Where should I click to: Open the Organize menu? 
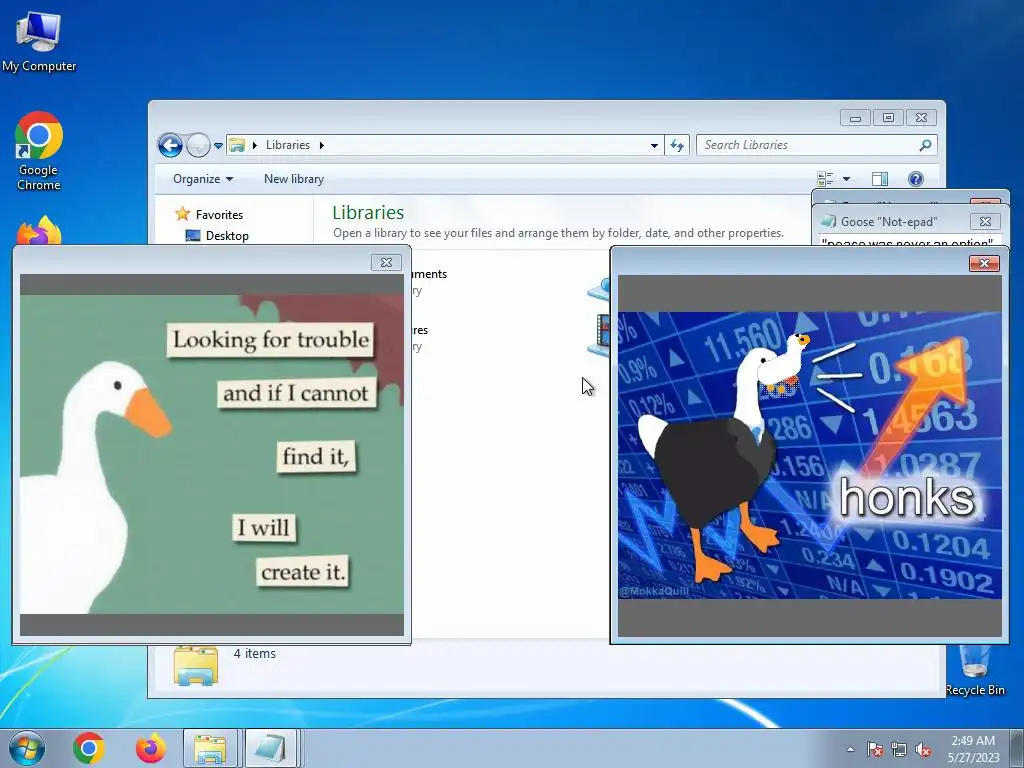coord(202,179)
